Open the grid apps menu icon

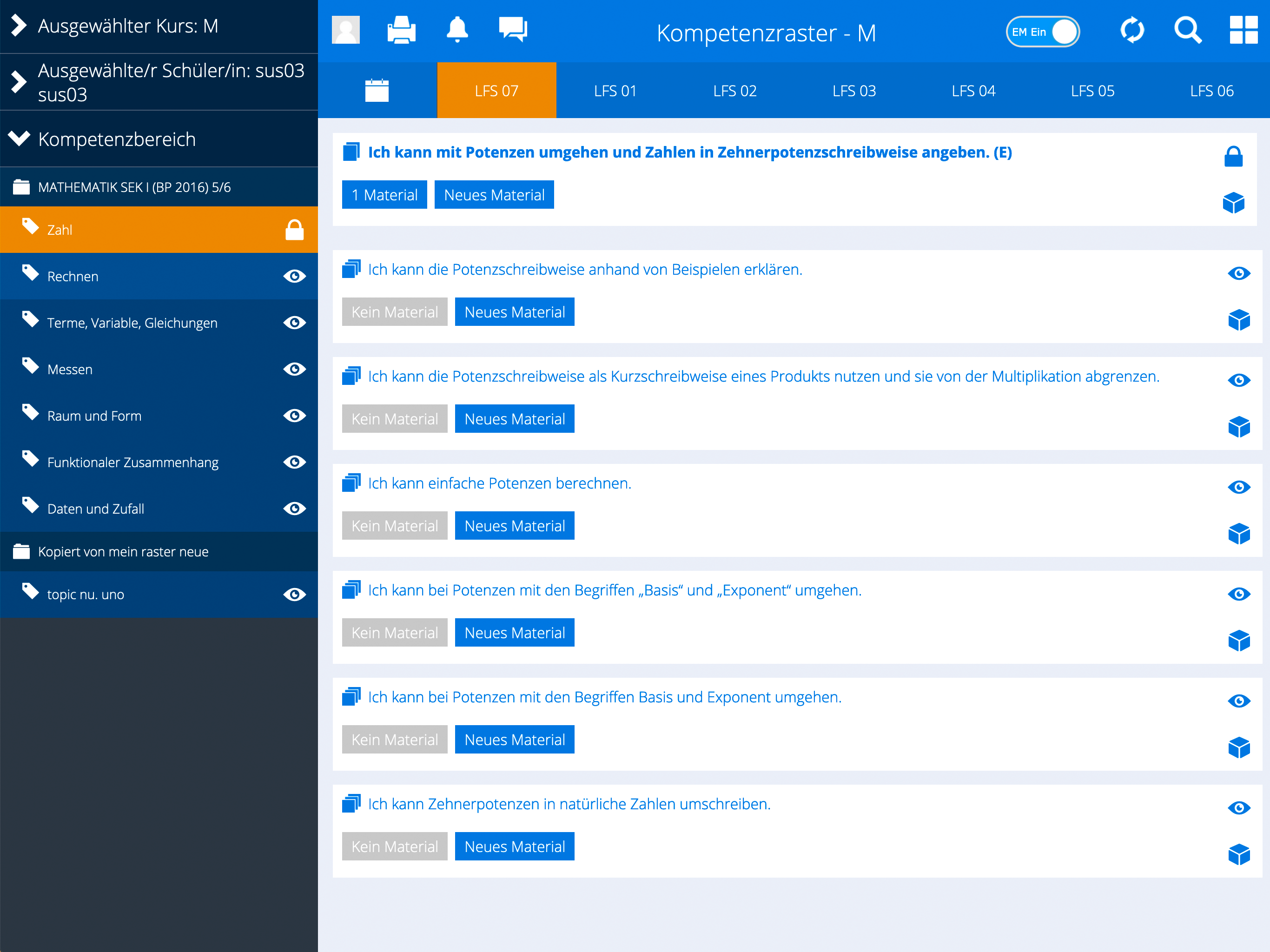coord(1244,30)
